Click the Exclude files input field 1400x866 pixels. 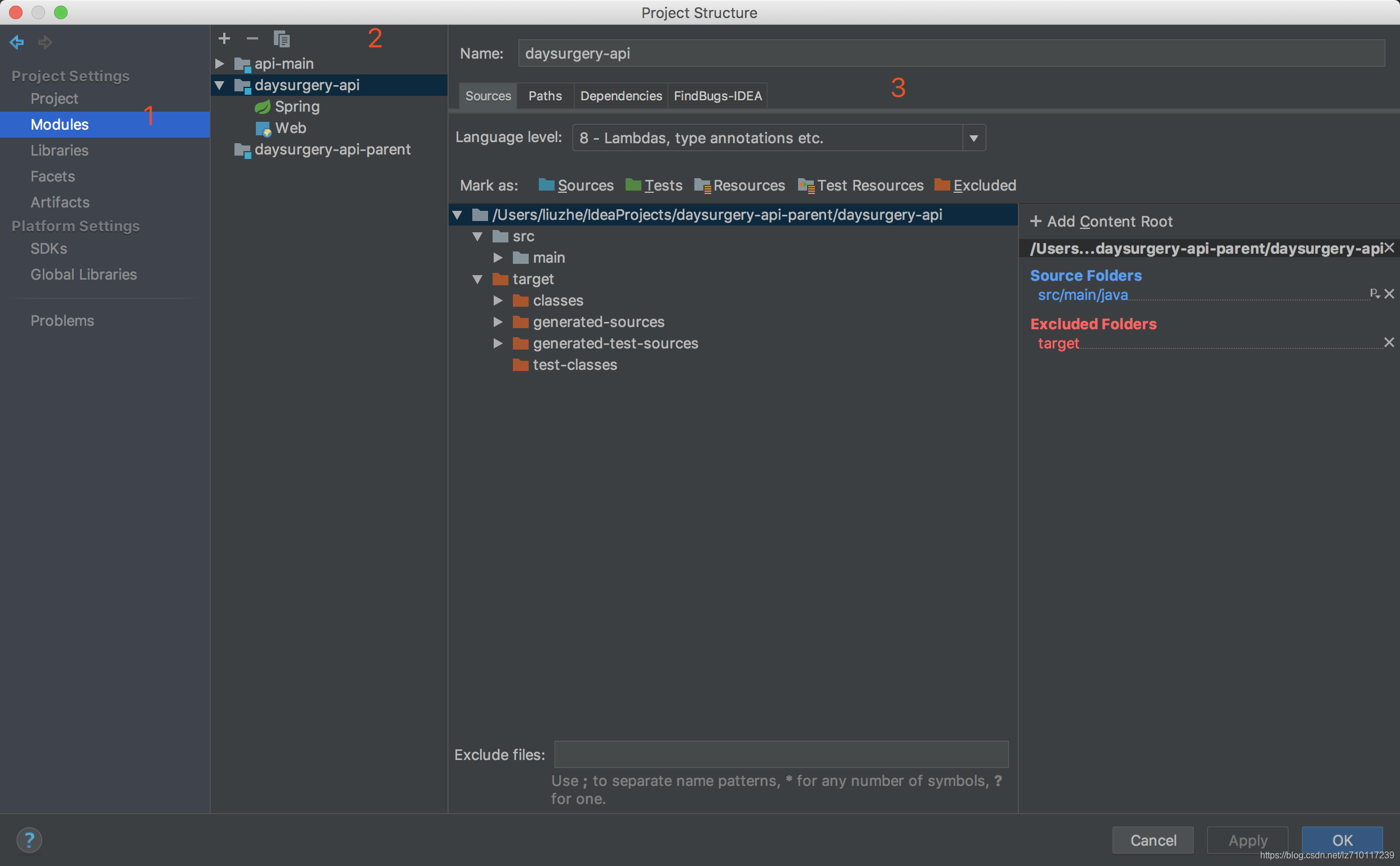782,755
